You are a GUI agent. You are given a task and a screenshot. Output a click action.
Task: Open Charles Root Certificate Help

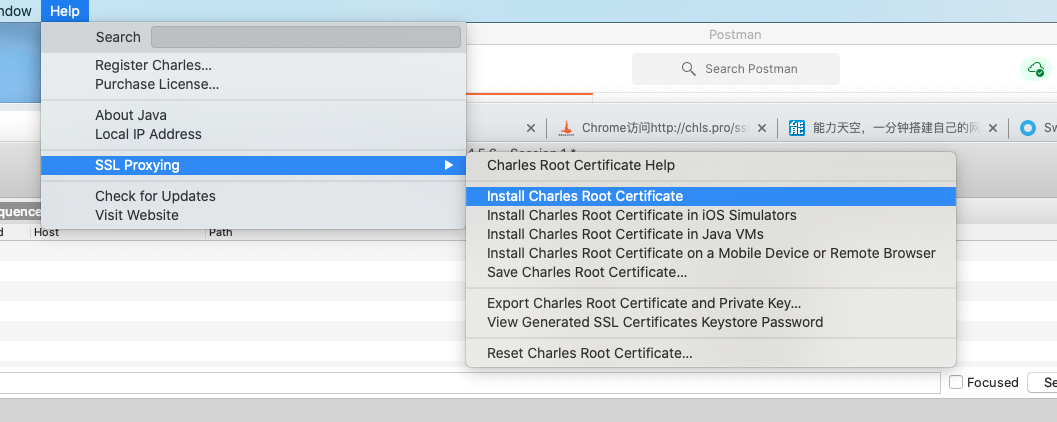pyautogui.click(x=581, y=165)
